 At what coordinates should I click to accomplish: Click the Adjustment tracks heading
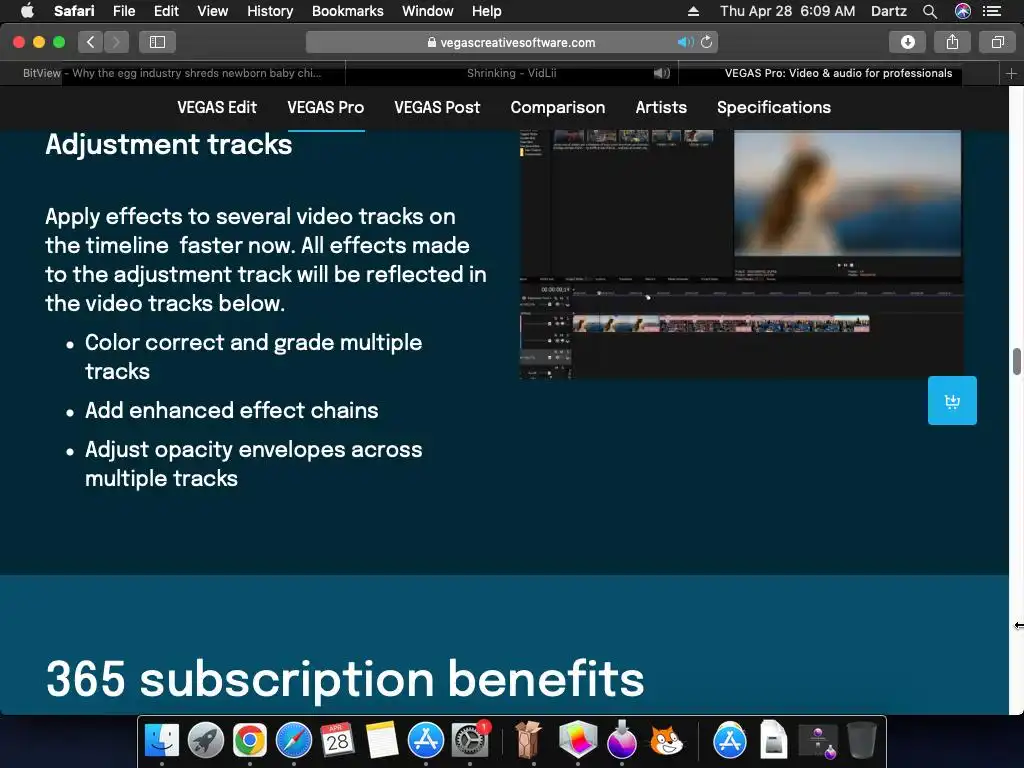click(x=168, y=144)
